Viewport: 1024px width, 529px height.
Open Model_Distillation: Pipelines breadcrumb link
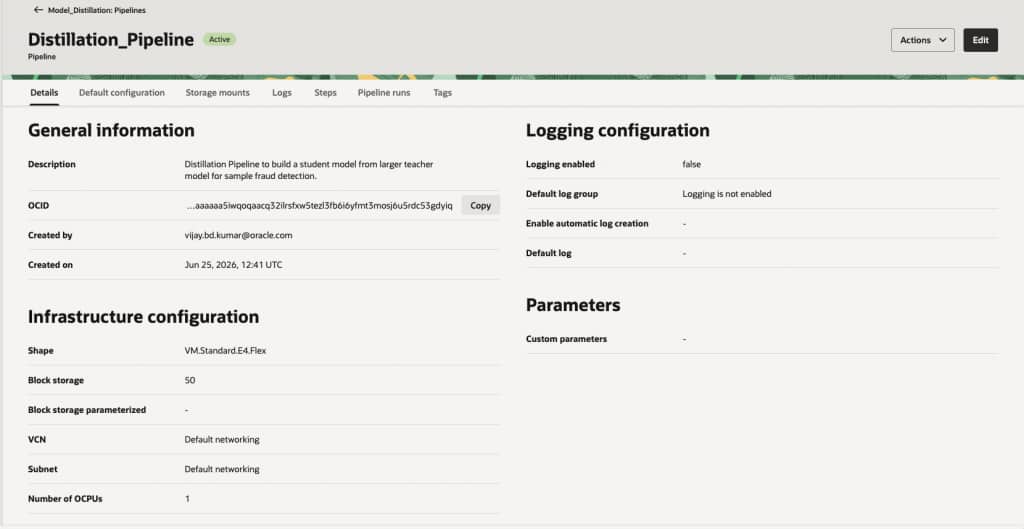point(97,10)
